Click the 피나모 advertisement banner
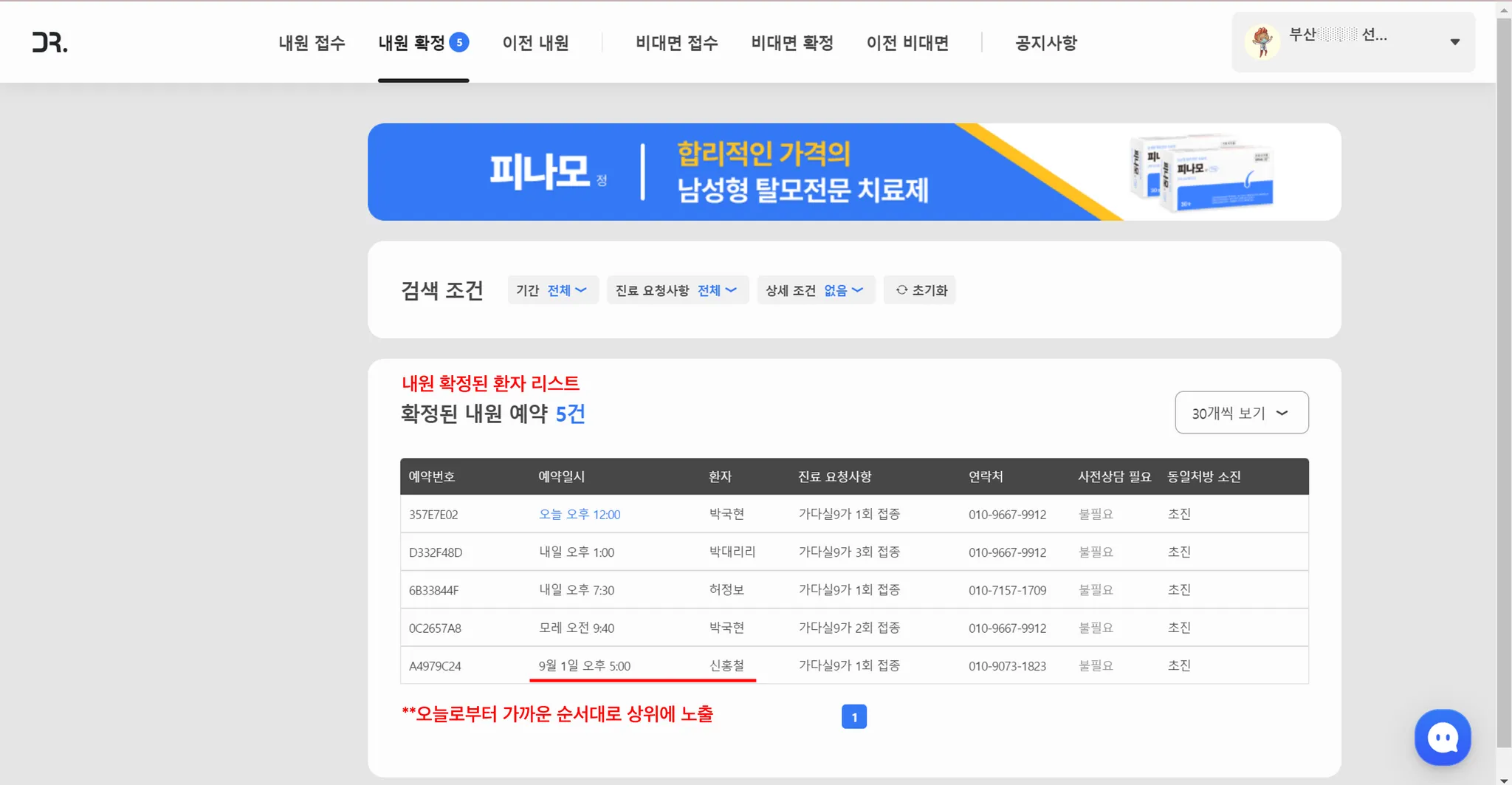The height and width of the screenshot is (785, 1512). point(854,172)
